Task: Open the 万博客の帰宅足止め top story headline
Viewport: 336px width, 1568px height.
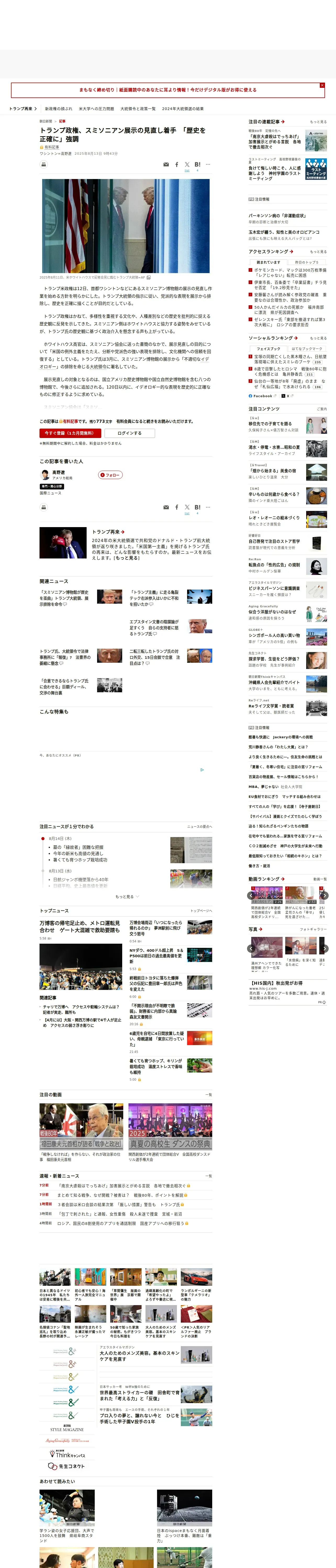Action: (x=80, y=926)
